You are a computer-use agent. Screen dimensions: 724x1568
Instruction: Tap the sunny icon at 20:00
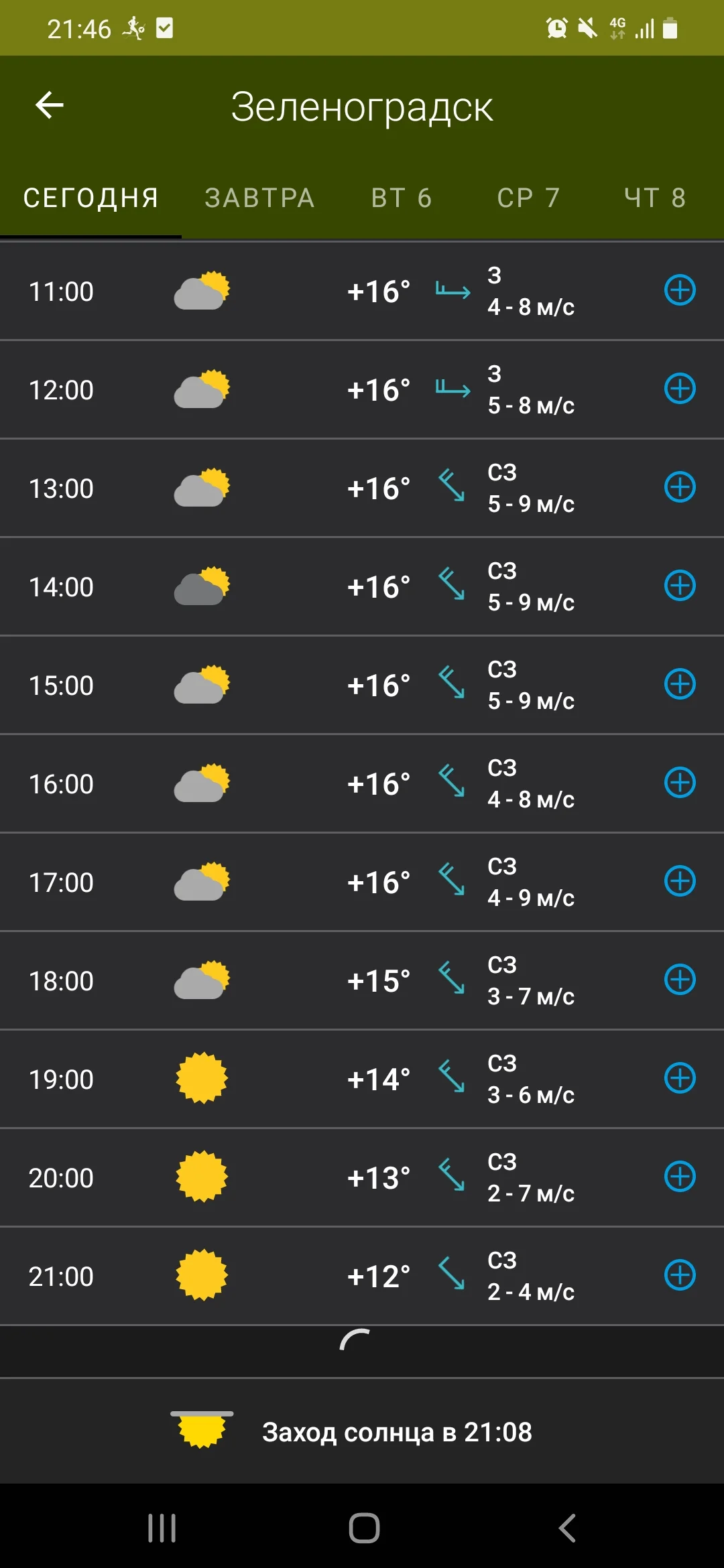click(202, 1177)
